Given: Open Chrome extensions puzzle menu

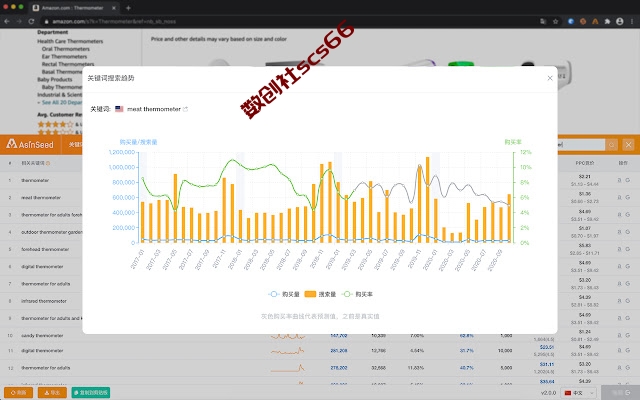Looking at the screenshot, I should tap(607, 21).
